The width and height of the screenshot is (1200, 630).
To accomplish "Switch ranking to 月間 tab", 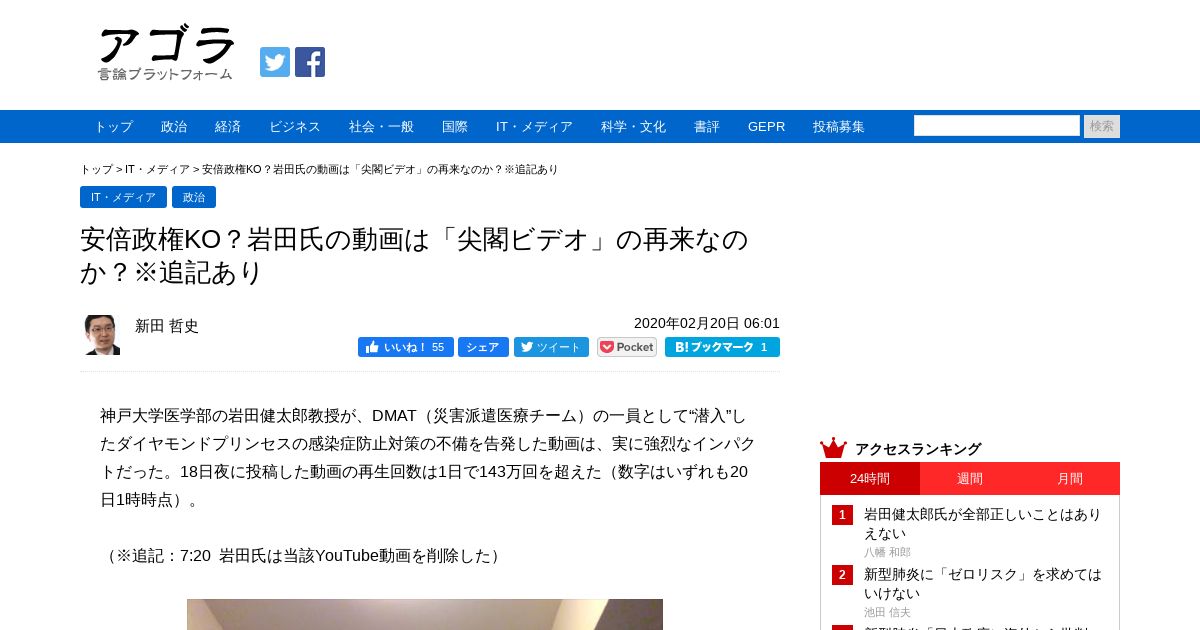I will [1070, 478].
